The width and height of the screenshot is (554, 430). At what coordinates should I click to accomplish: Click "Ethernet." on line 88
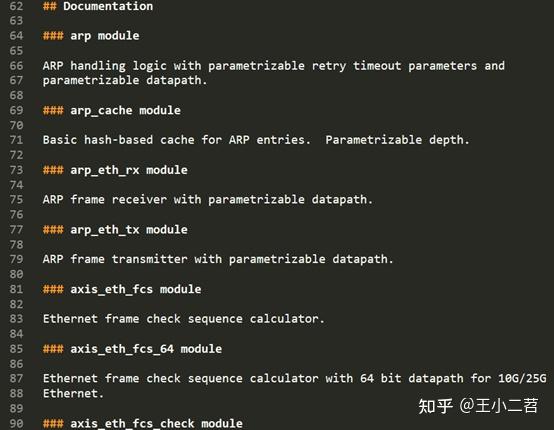[x=73, y=394]
